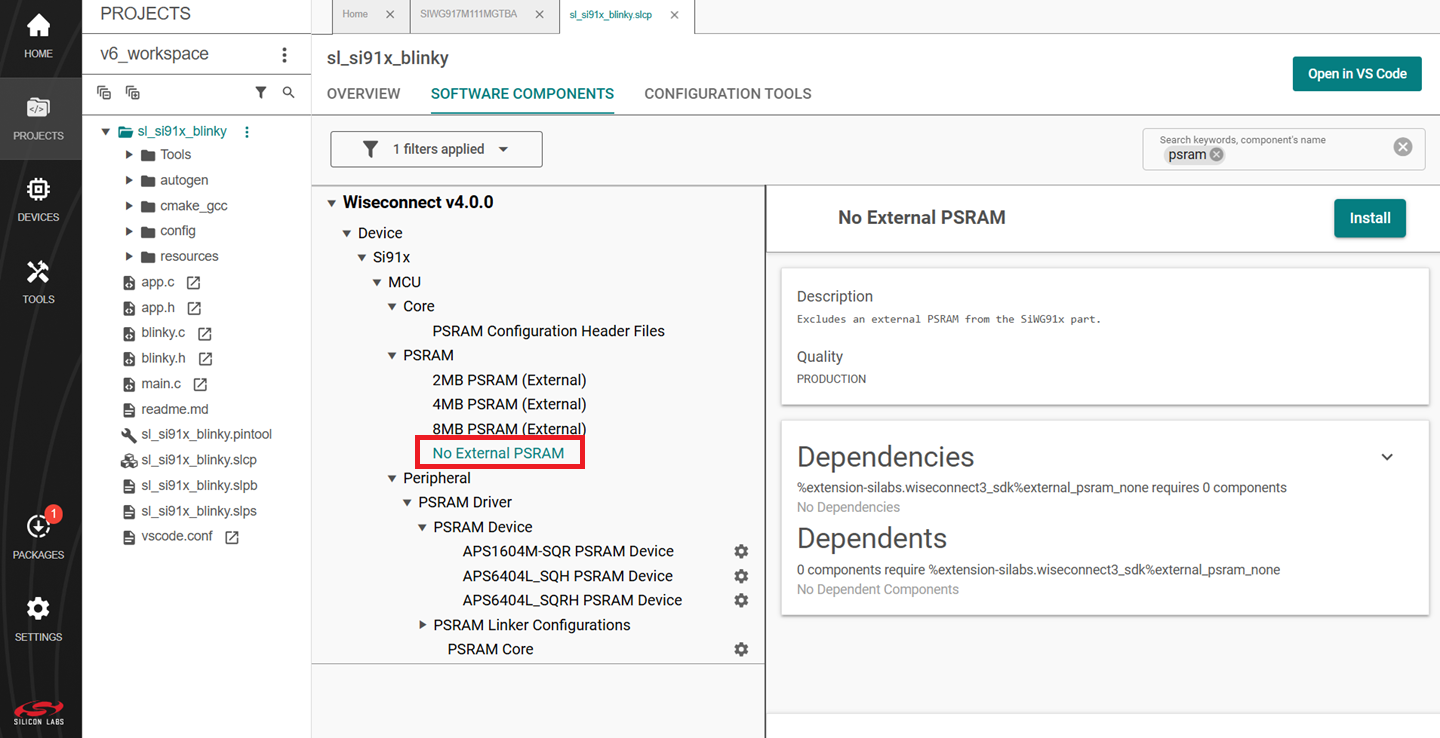Open the Settings sidebar icon

(x=38, y=617)
